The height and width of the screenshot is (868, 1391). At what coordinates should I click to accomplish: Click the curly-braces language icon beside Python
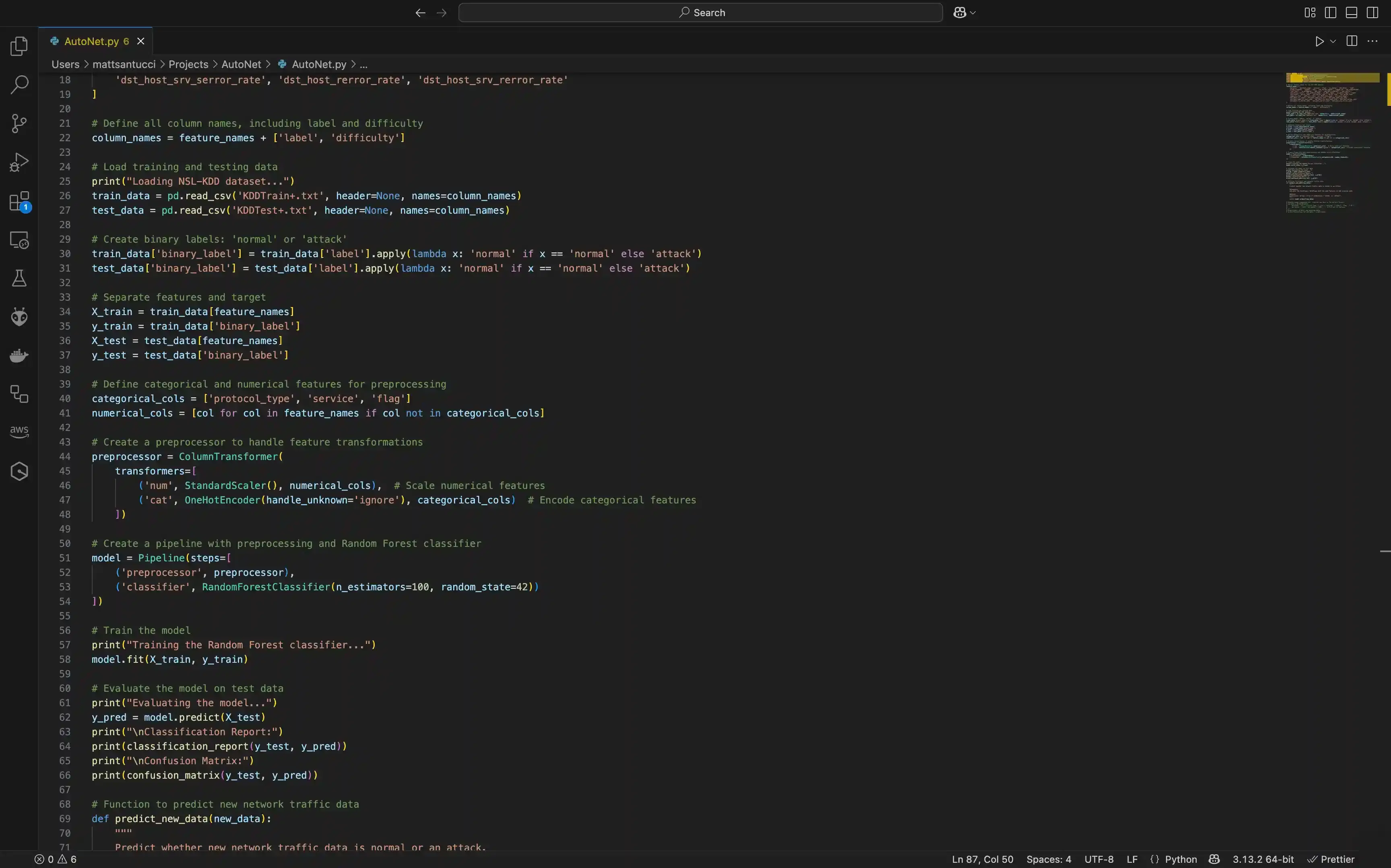[1154, 860]
